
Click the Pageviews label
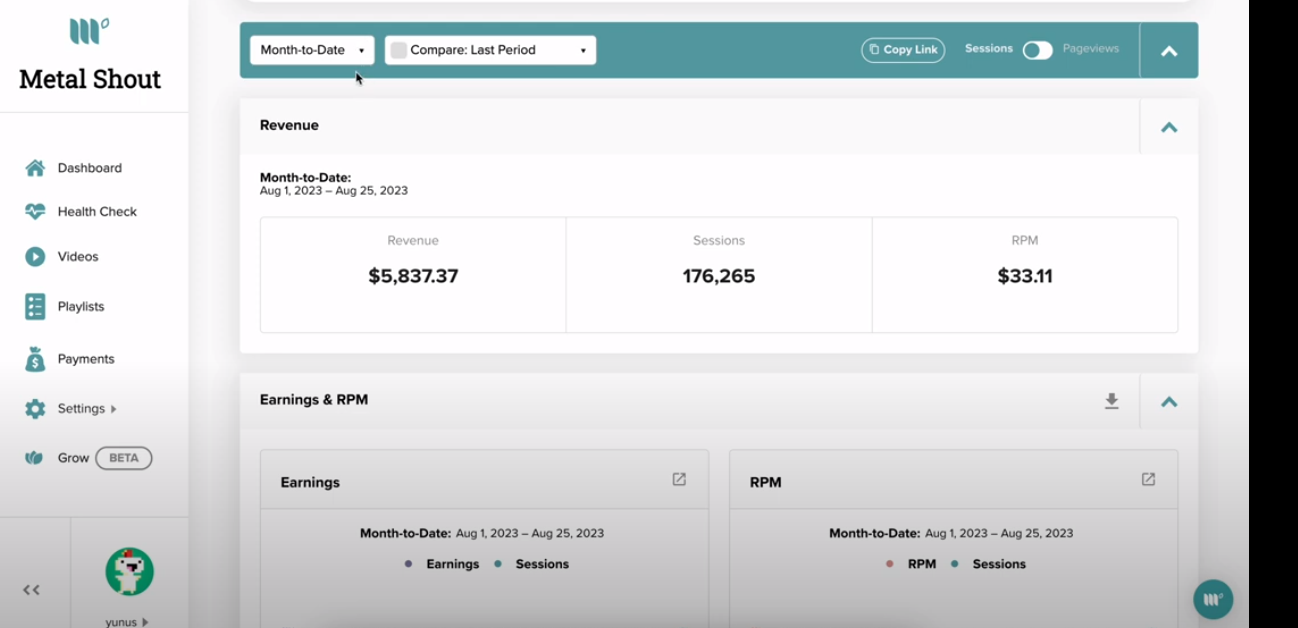point(1091,48)
